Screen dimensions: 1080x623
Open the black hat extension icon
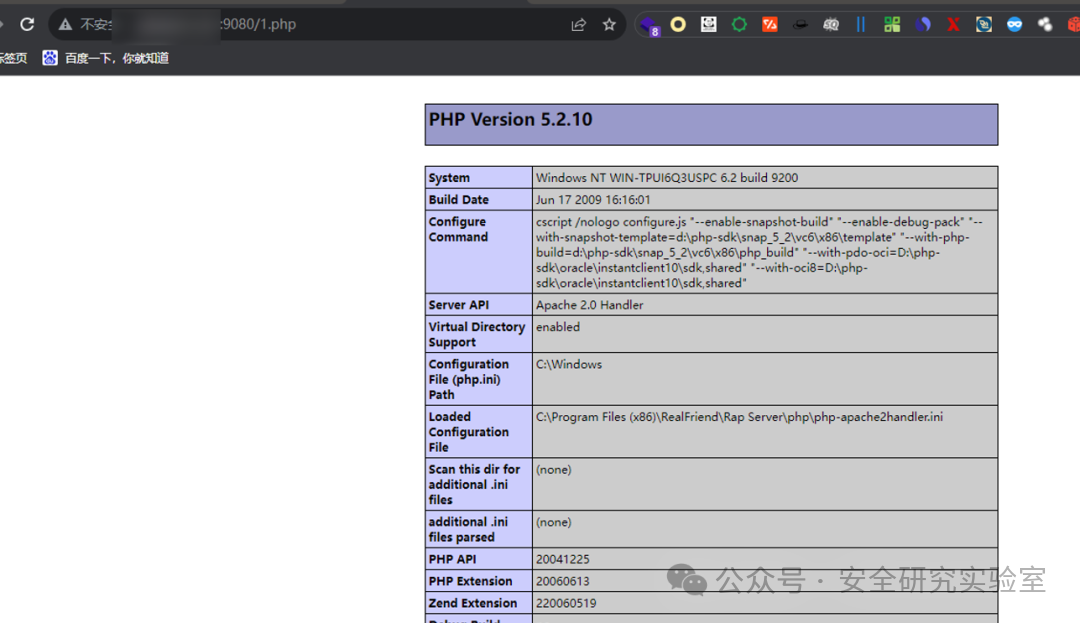tap(800, 25)
